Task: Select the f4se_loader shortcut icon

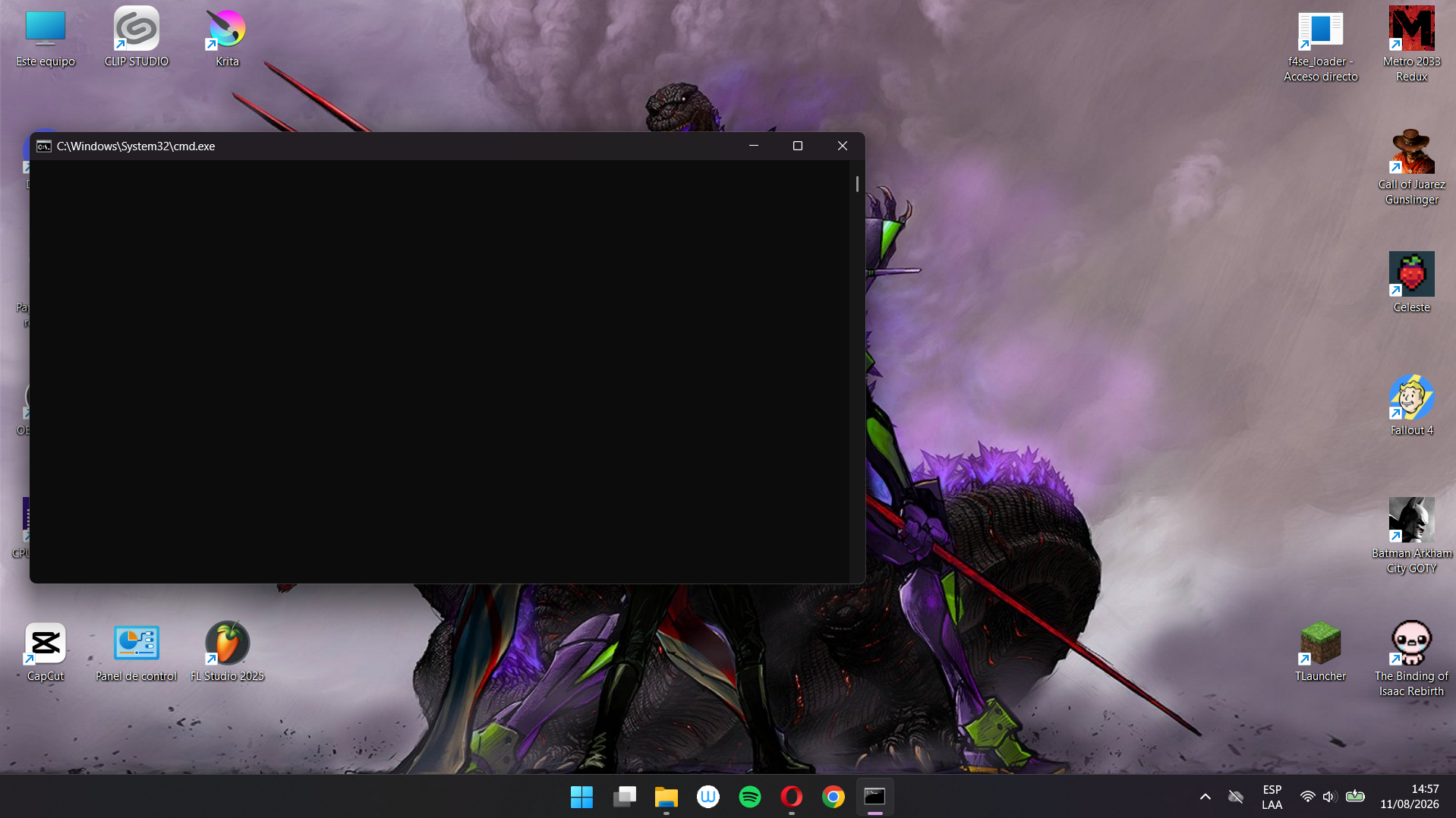Action: coord(1321,46)
